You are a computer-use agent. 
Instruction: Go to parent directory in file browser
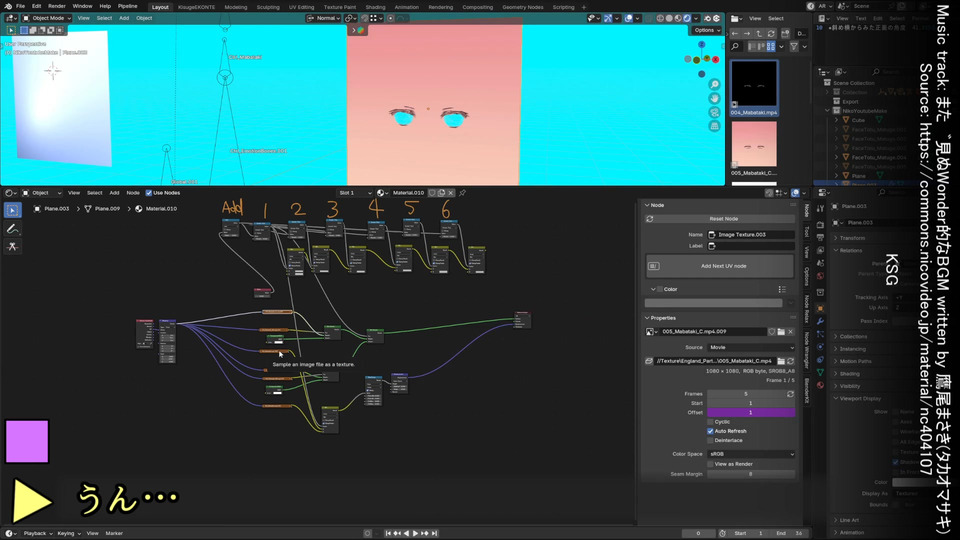(x=759, y=34)
